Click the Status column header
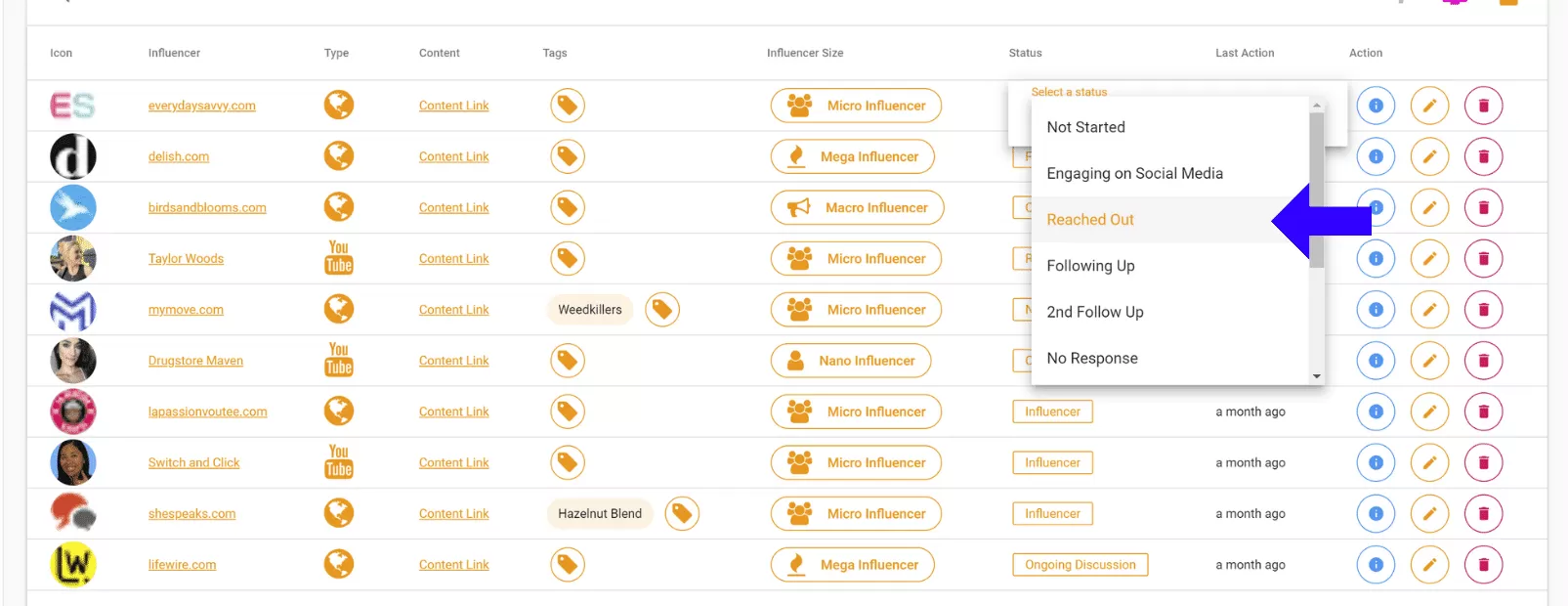The height and width of the screenshot is (606, 1568). coord(1025,53)
